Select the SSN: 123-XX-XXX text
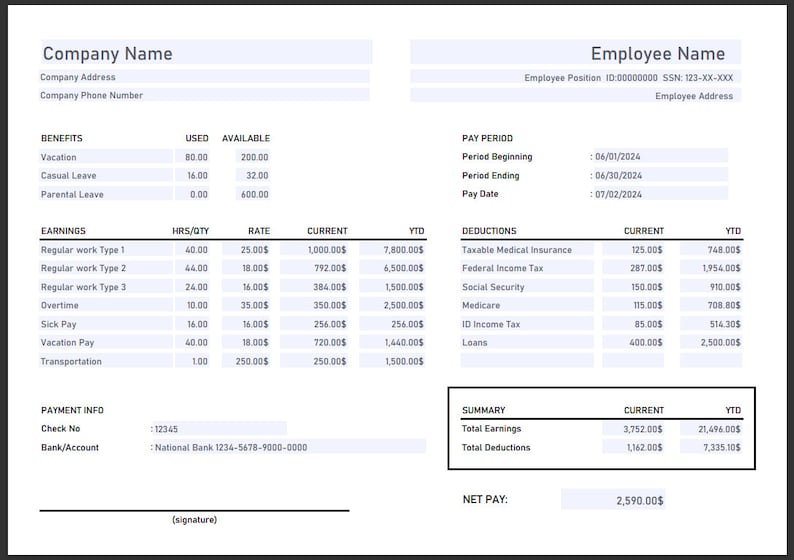 point(698,77)
